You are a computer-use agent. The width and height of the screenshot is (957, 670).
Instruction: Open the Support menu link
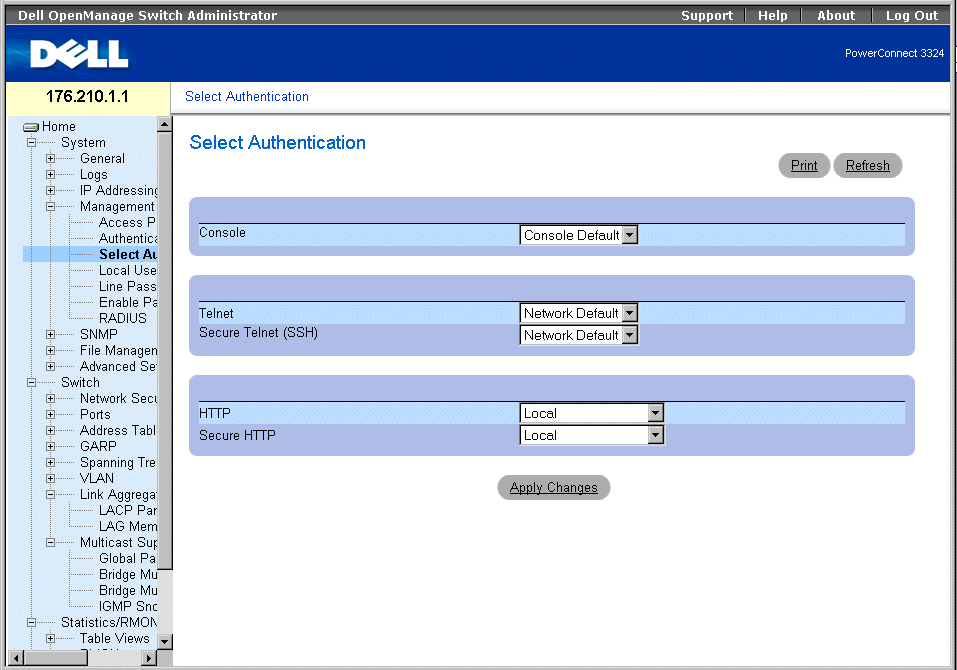(x=707, y=16)
